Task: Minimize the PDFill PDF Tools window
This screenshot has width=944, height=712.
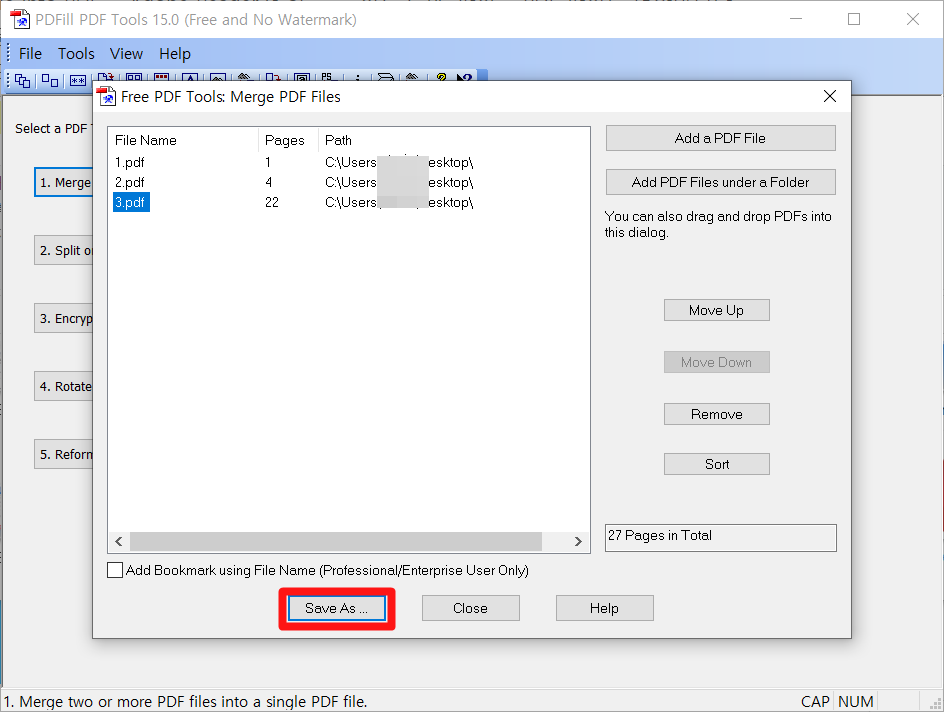Action: [796, 19]
